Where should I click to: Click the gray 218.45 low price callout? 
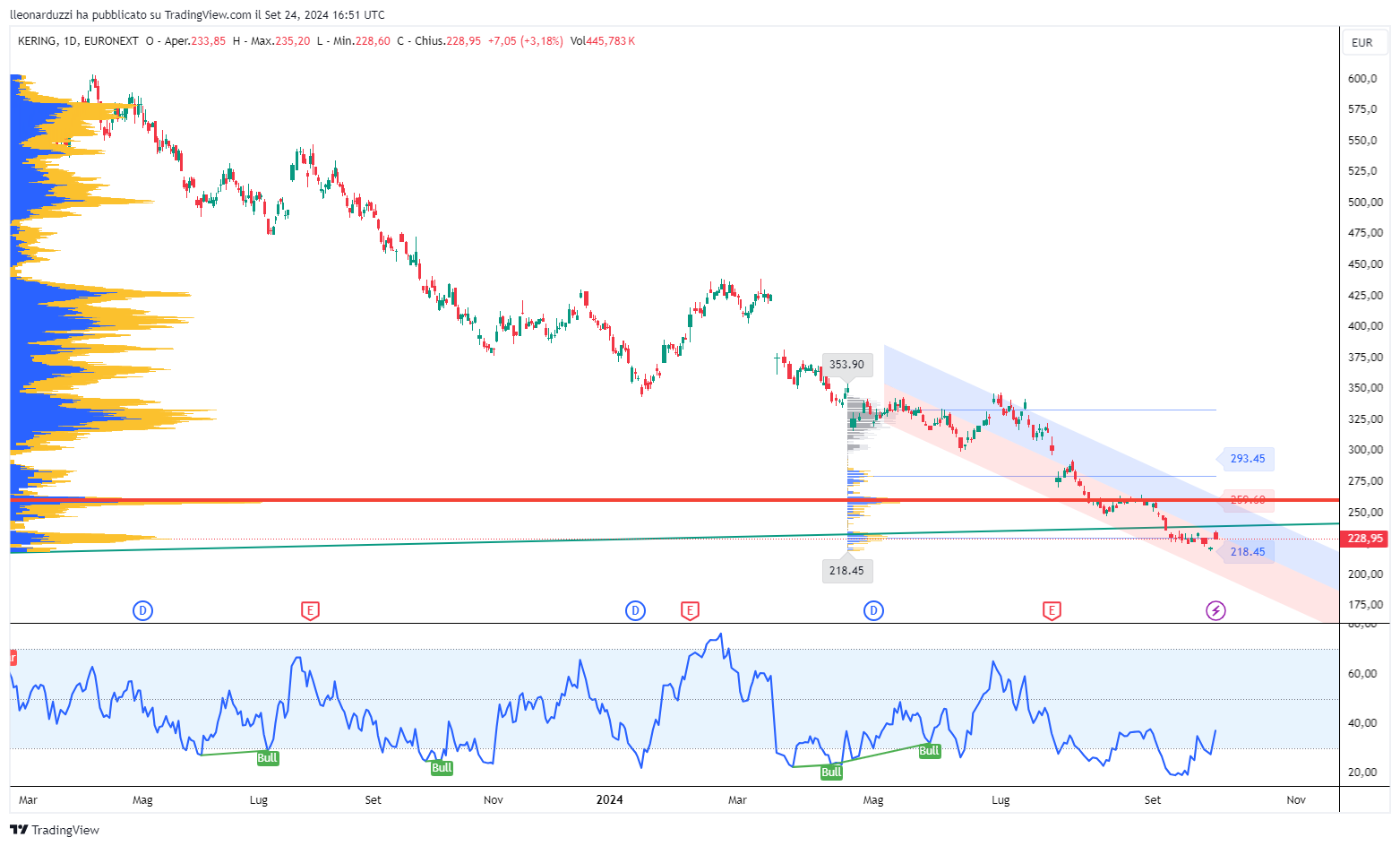[x=846, y=571]
